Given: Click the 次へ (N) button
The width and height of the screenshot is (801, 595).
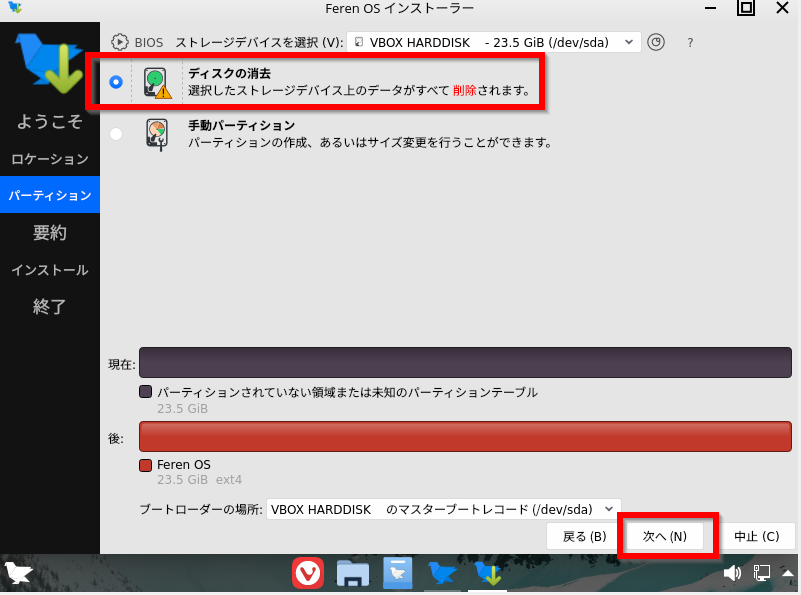Looking at the screenshot, I should [665, 536].
